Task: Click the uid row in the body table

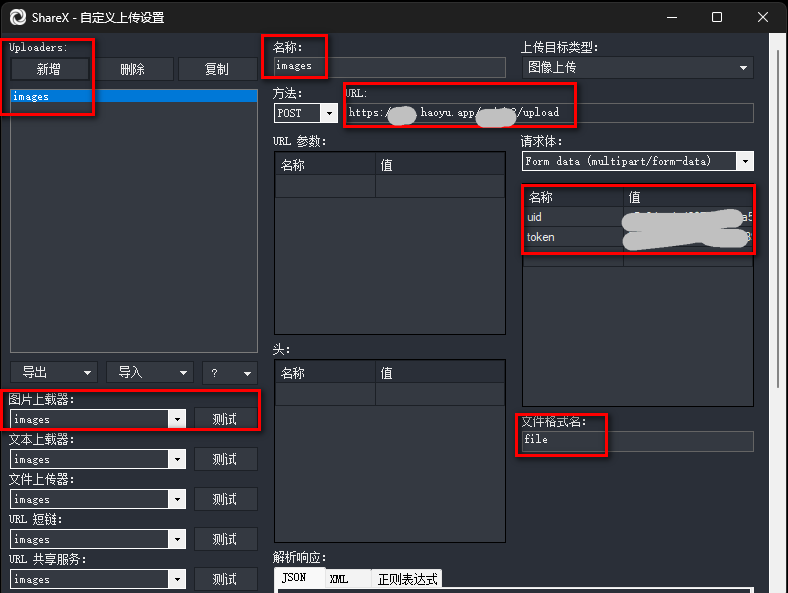Action: click(x=638, y=217)
